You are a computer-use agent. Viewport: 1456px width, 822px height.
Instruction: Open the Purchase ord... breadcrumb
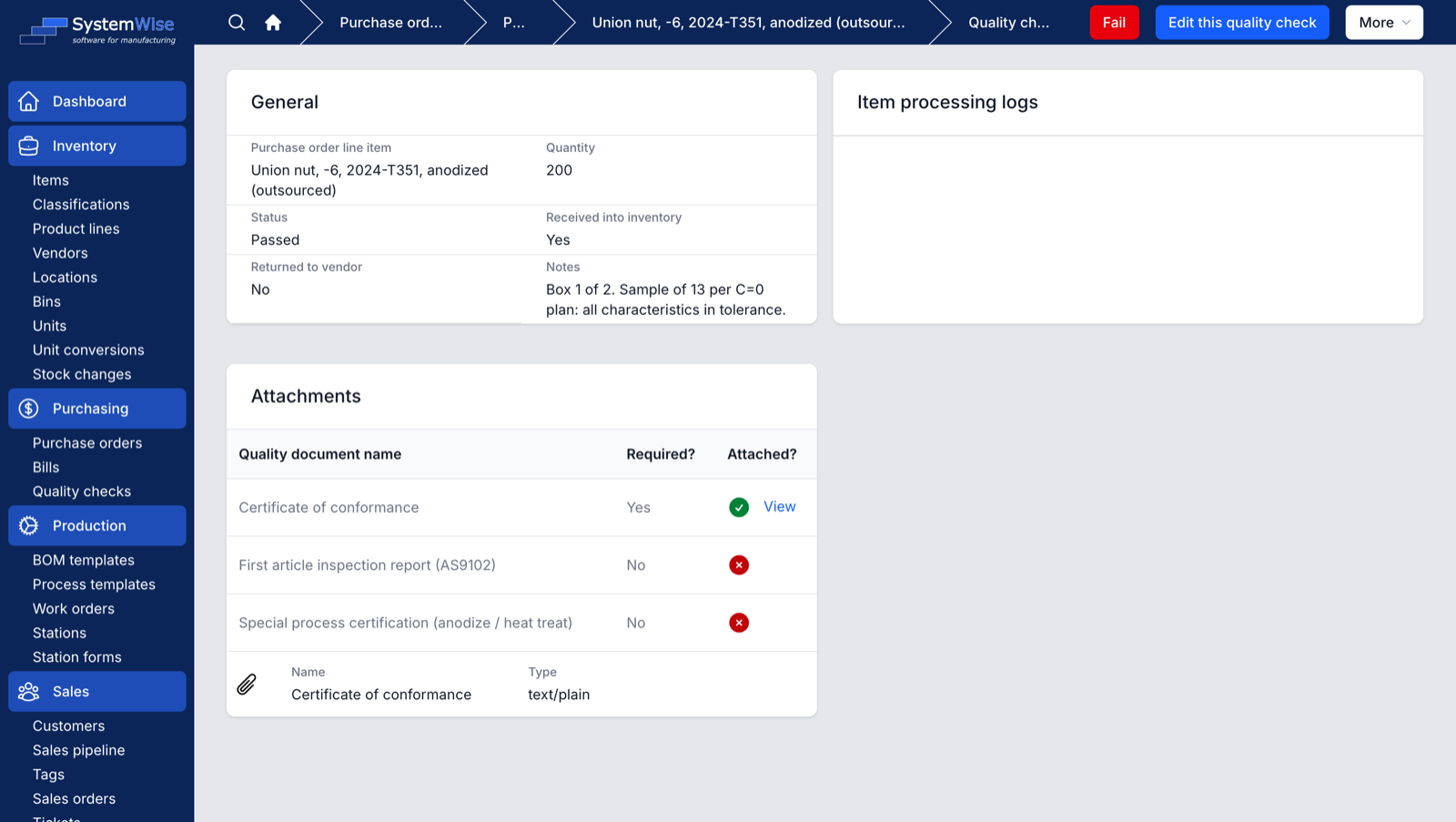pos(390,23)
